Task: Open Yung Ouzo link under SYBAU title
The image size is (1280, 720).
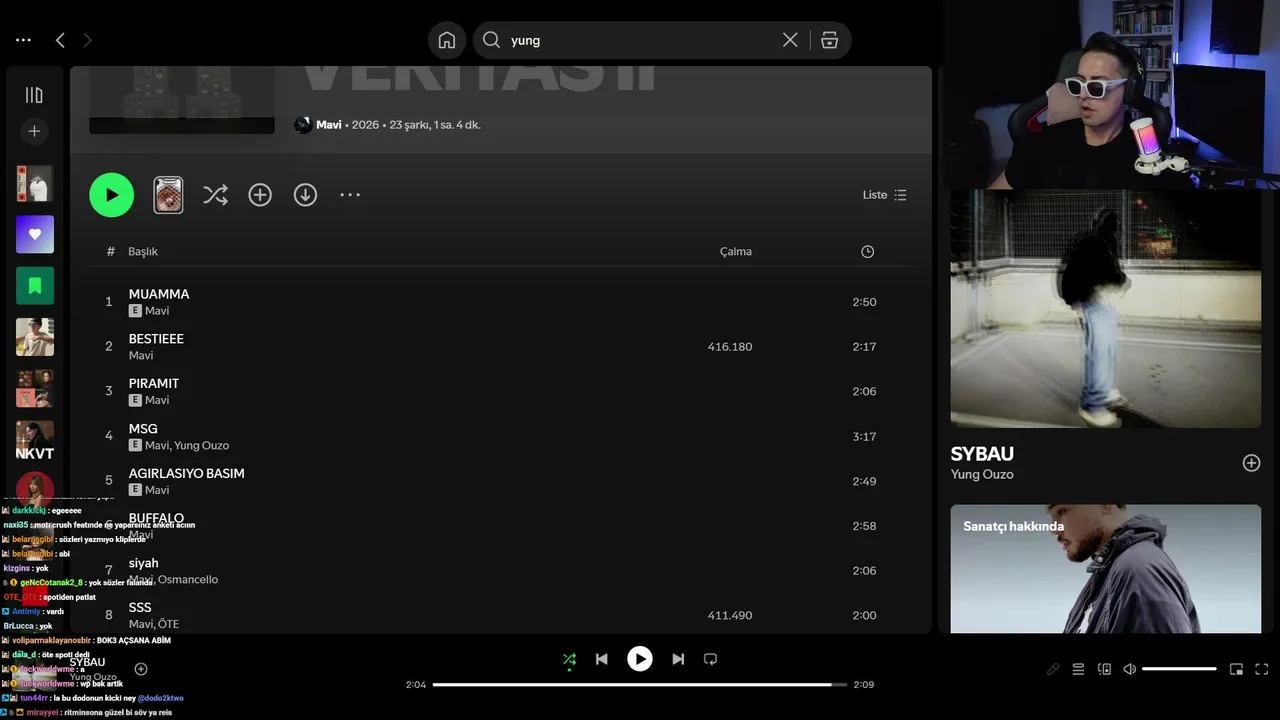Action: pyautogui.click(x=982, y=475)
